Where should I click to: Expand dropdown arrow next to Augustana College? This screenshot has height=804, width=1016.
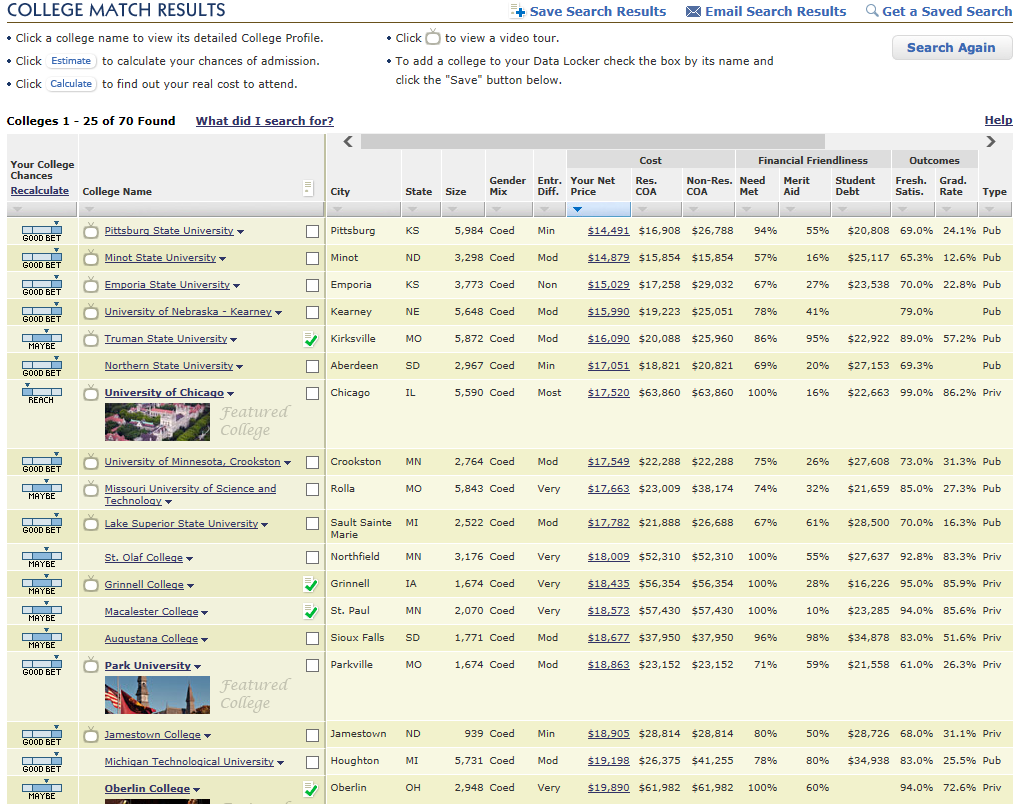pyautogui.click(x=205, y=640)
